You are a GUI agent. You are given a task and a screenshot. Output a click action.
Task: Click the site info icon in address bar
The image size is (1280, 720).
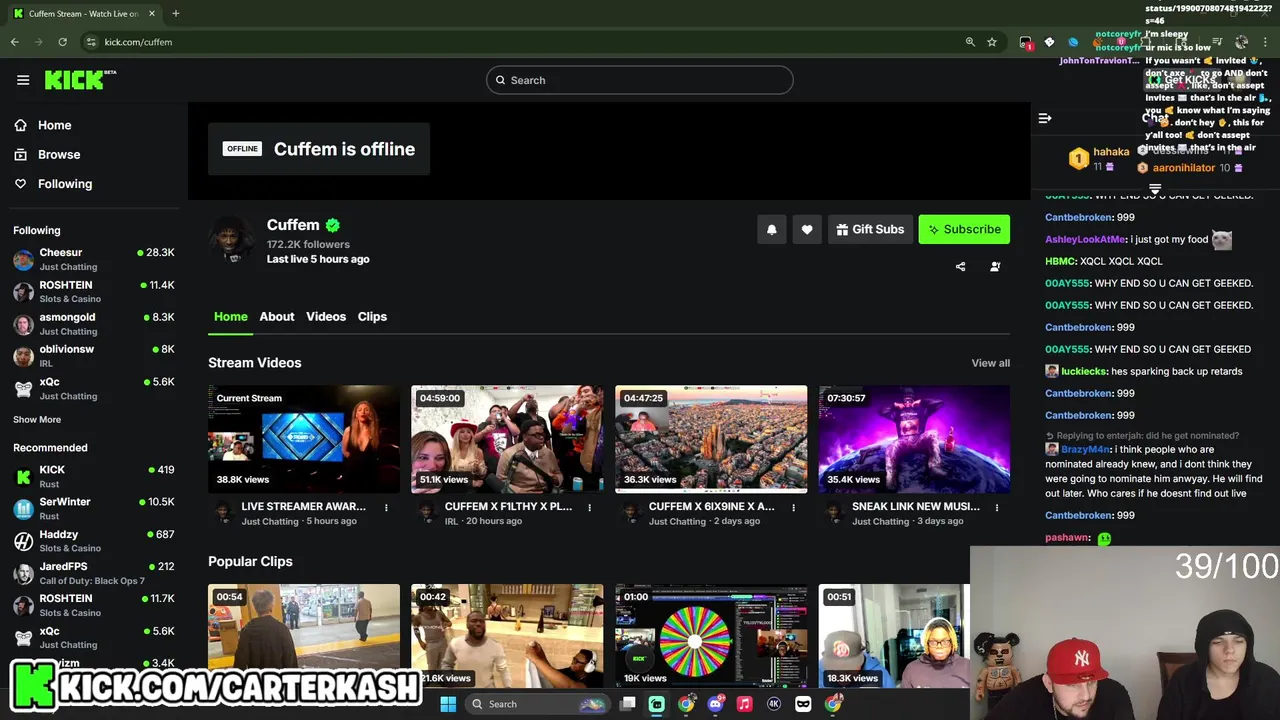91,42
